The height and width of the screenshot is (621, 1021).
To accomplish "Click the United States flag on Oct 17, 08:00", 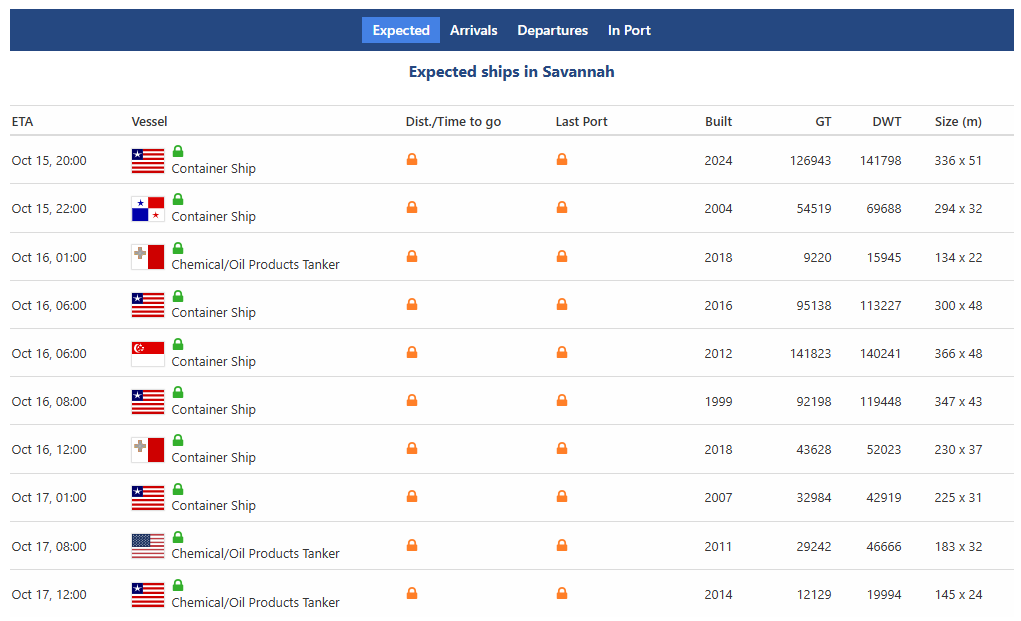I will click(148, 546).
